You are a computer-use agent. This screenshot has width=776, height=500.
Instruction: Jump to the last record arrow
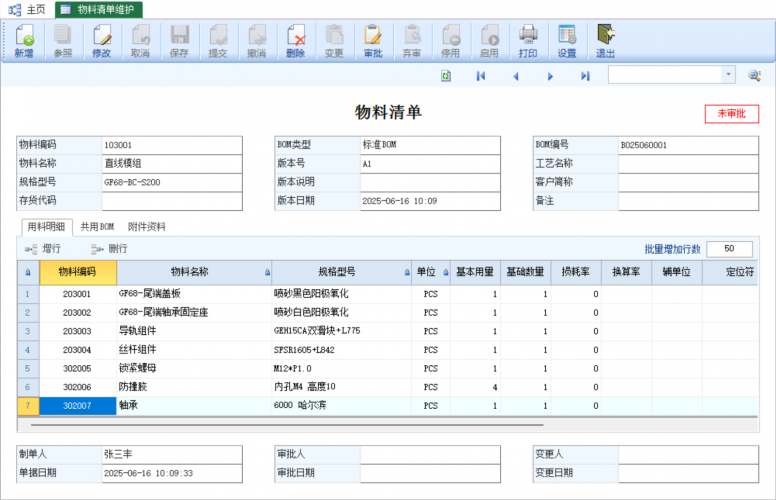point(585,75)
